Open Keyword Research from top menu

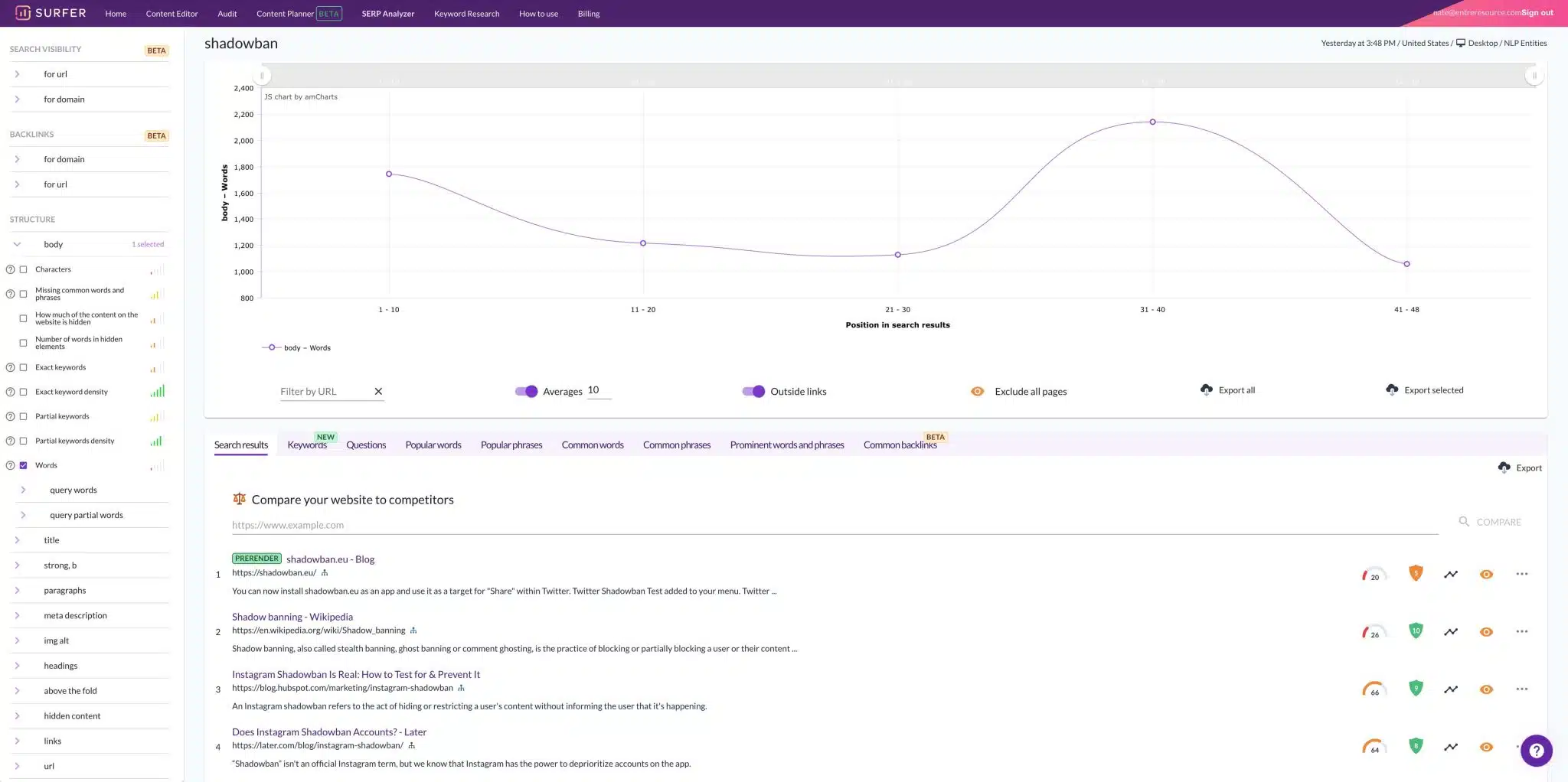pos(466,14)
